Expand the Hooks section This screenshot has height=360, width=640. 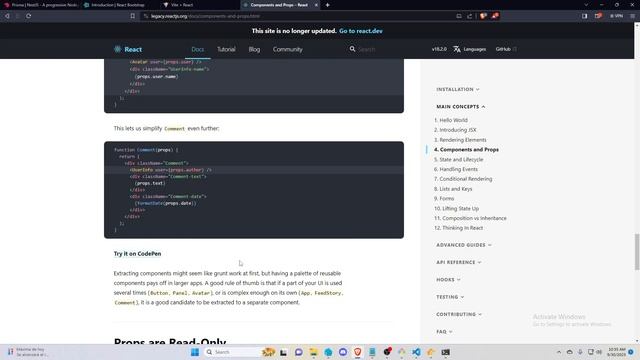click(448, 280)
